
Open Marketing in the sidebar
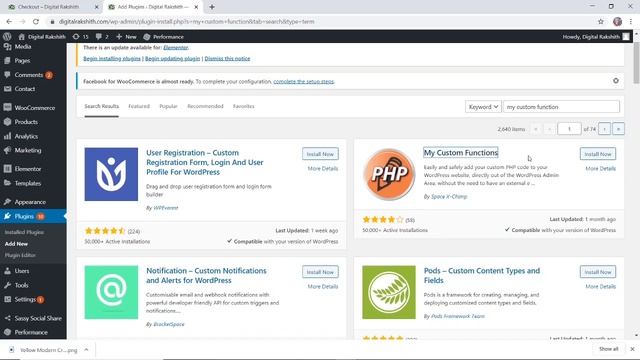click(x=28, y=150)
